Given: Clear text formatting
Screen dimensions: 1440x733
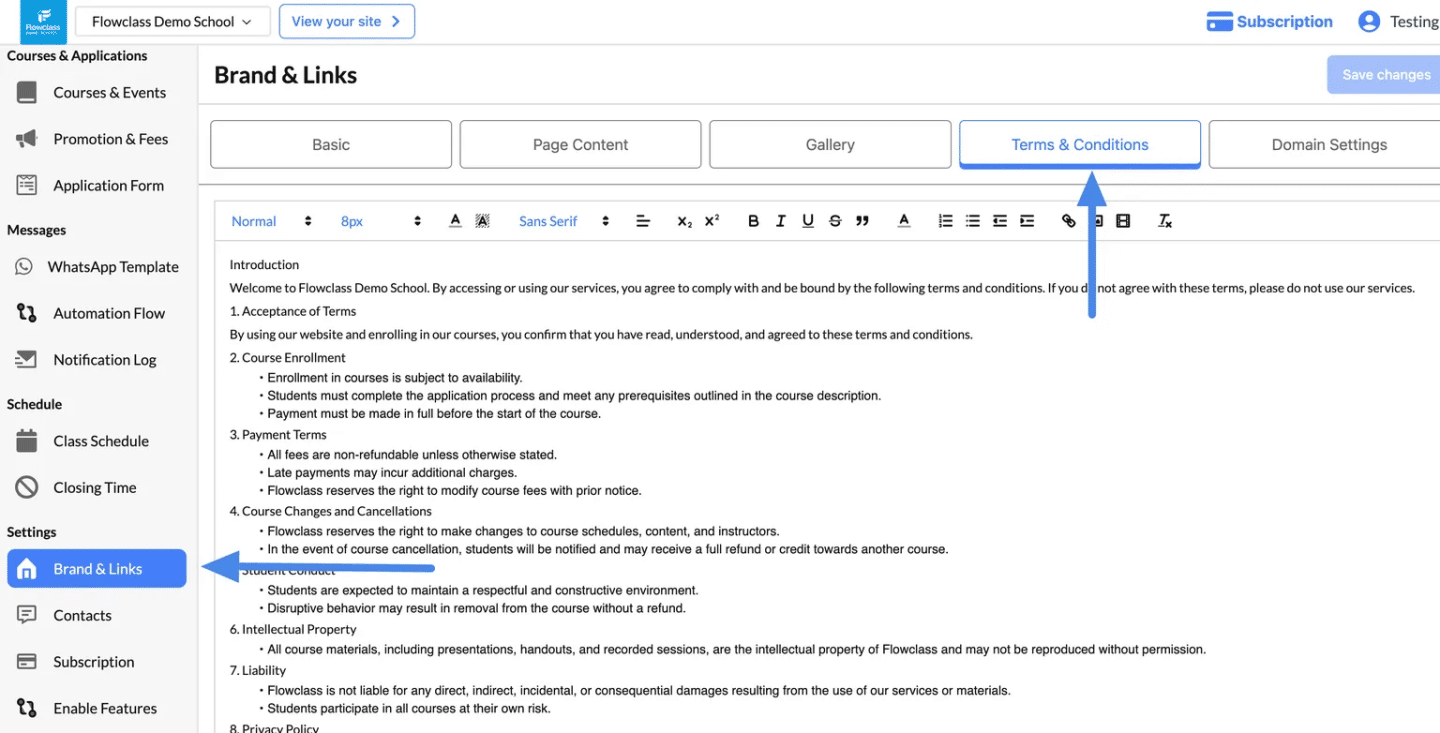Looking at the screenshot, I should [x=1165, y=221].
